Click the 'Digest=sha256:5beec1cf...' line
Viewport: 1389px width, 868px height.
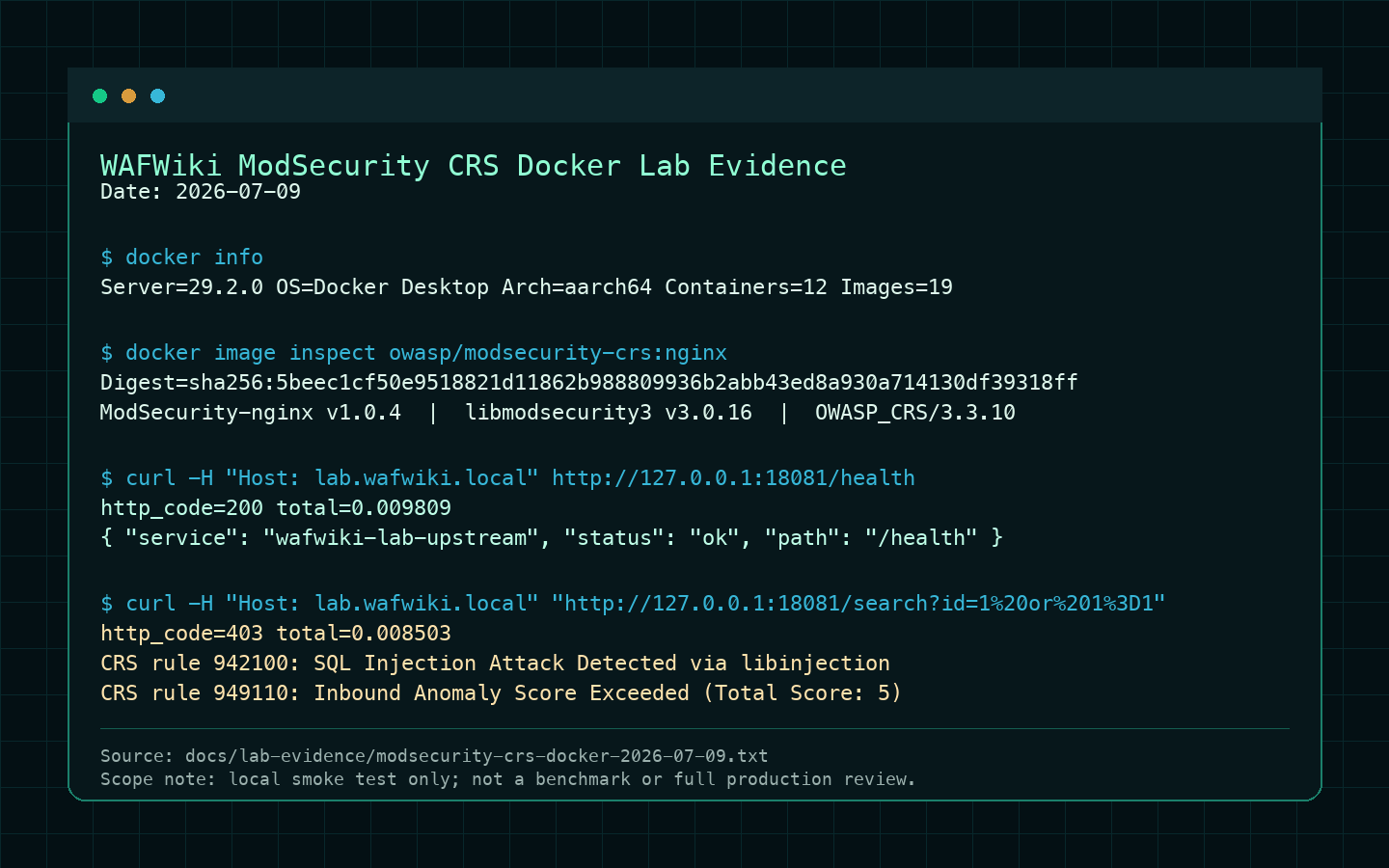point(589,383)
